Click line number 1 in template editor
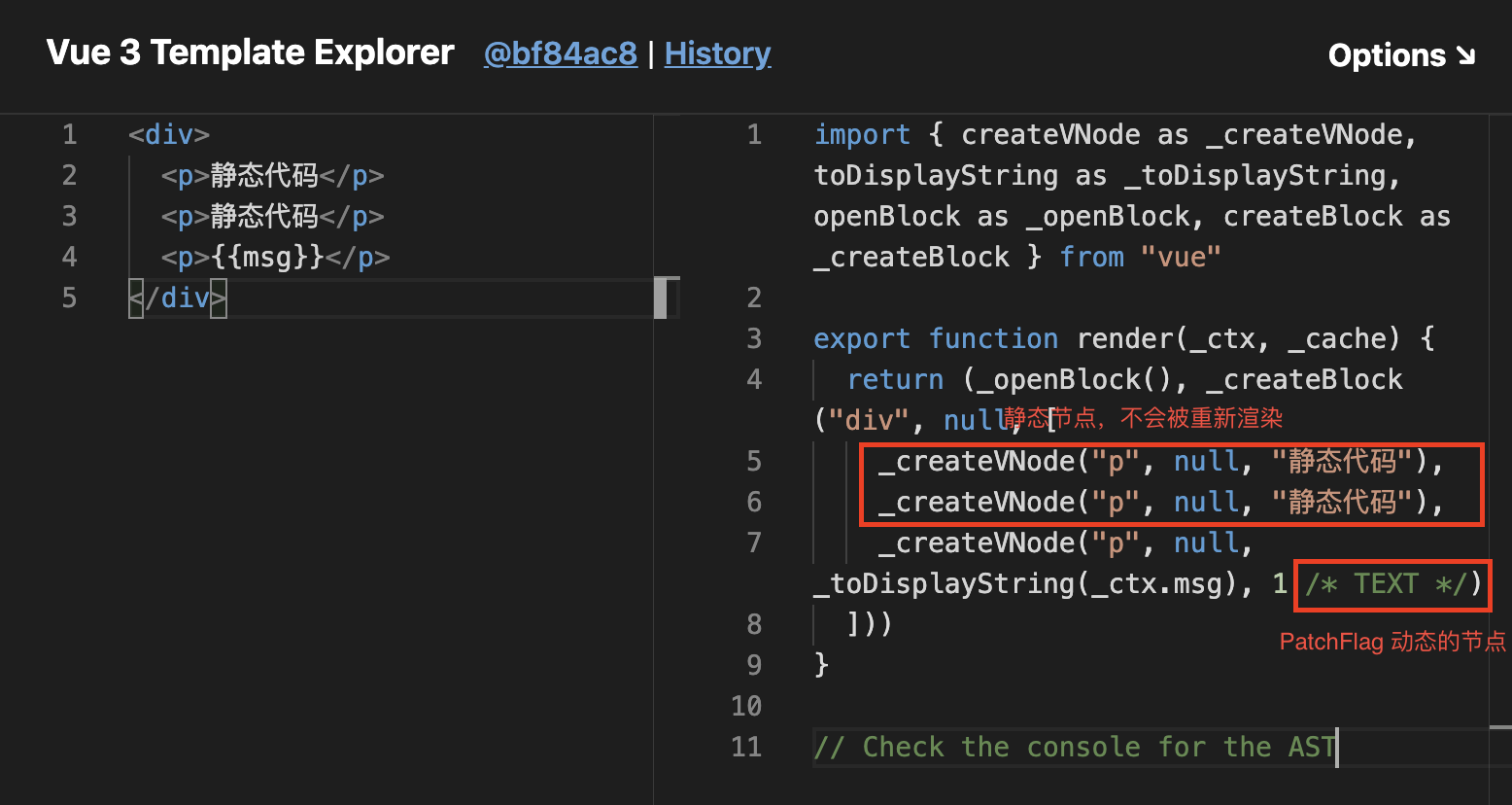The image size is (1512, 805). click(x=69, y=134)
